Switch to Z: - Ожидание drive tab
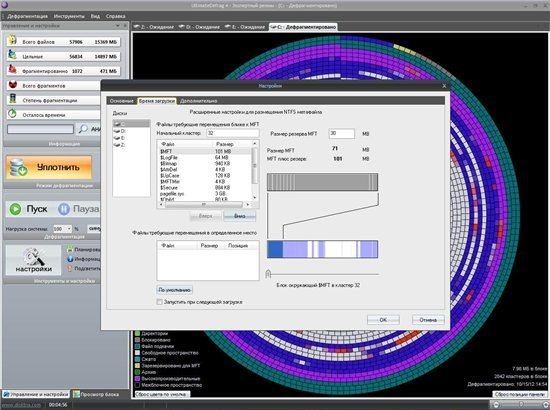Image resolution: width=550 pixels, height=410 pixels. 154,27
